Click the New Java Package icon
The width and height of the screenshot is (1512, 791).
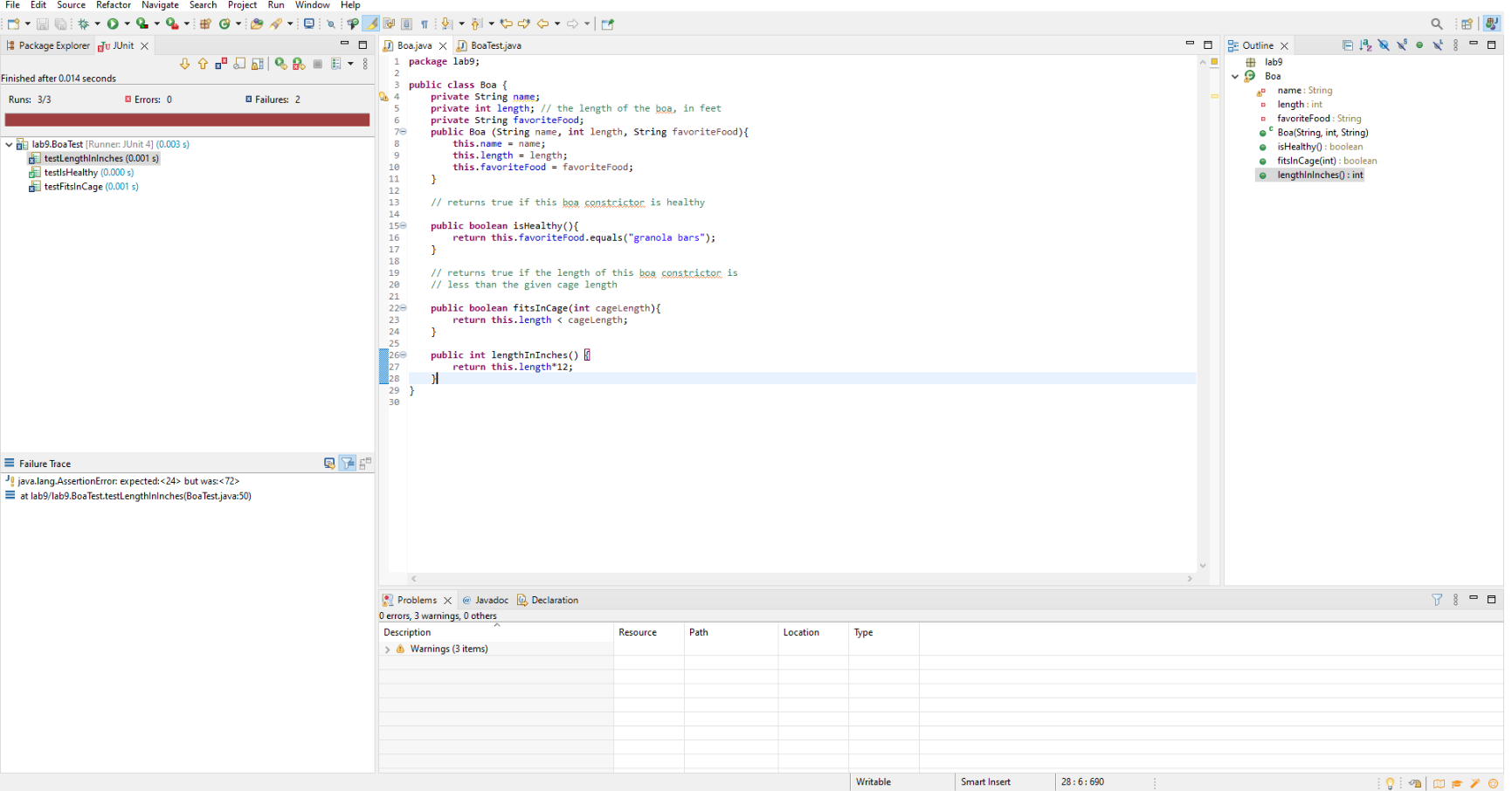coord(205,24)
